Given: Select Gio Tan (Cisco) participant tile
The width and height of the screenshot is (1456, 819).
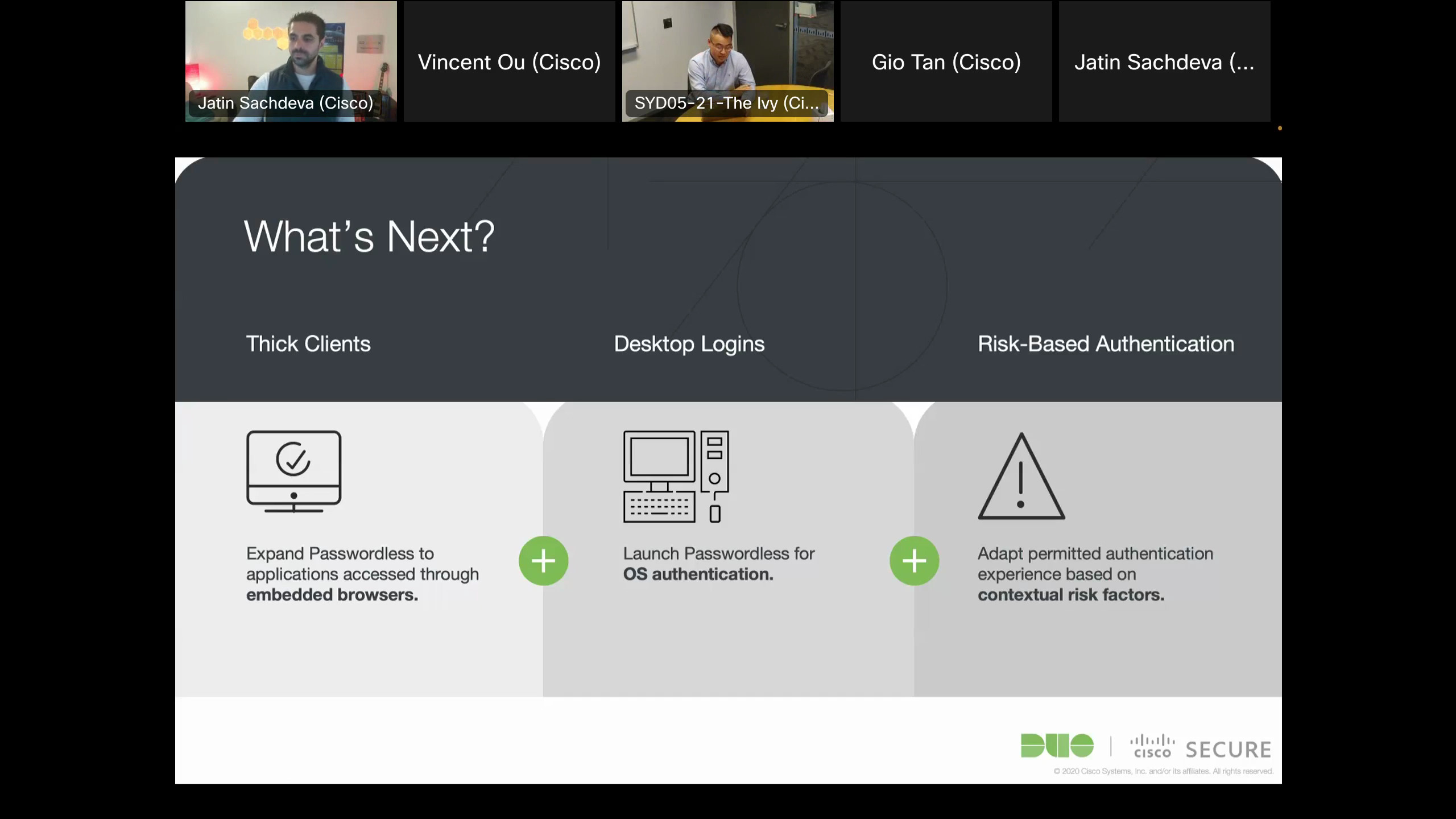Looking at the screenshot, I should (x=946, y=62).
